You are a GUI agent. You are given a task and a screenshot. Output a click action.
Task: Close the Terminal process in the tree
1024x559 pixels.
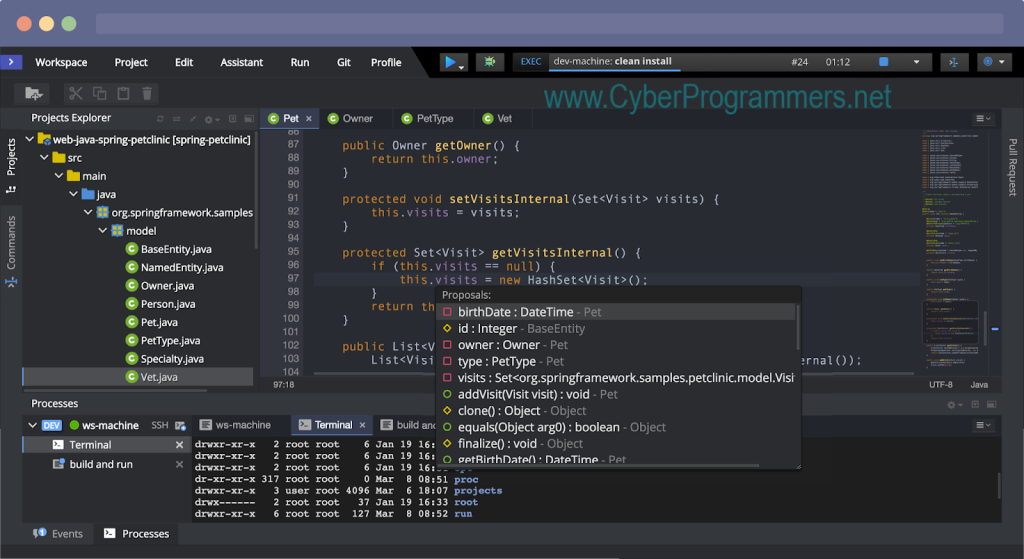179,445
